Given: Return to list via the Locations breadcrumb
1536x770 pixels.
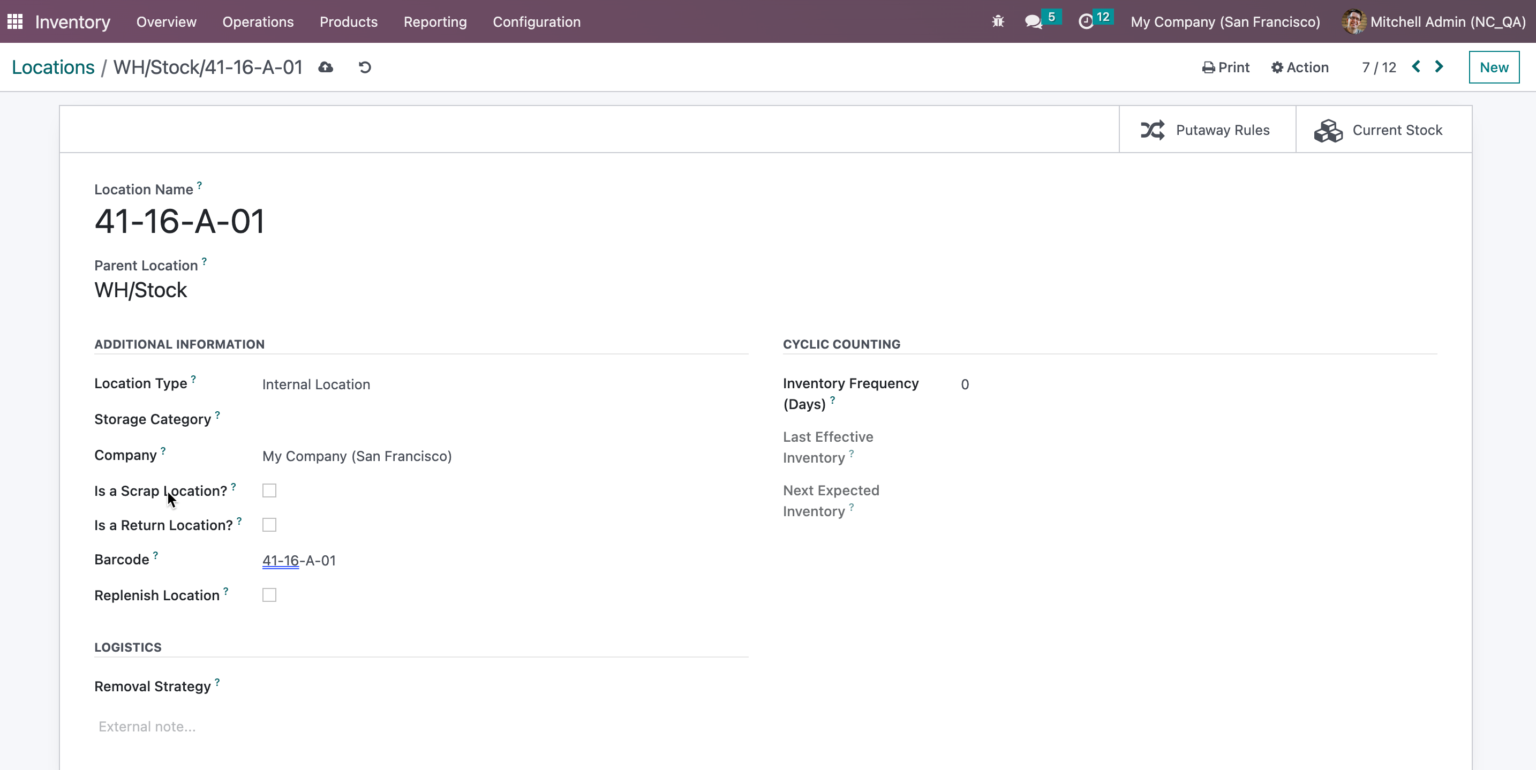Looking at the screenshot, I should (53, 67).
